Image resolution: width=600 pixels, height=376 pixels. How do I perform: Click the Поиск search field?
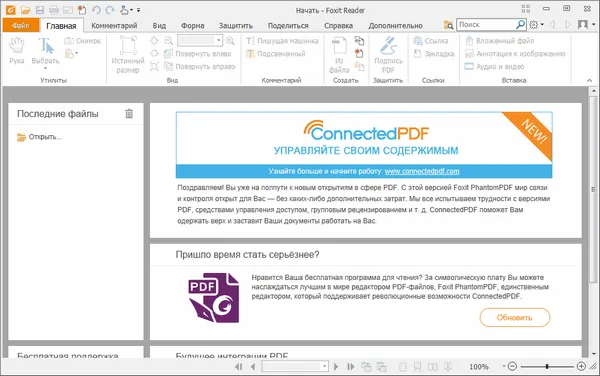click(486, 25)
